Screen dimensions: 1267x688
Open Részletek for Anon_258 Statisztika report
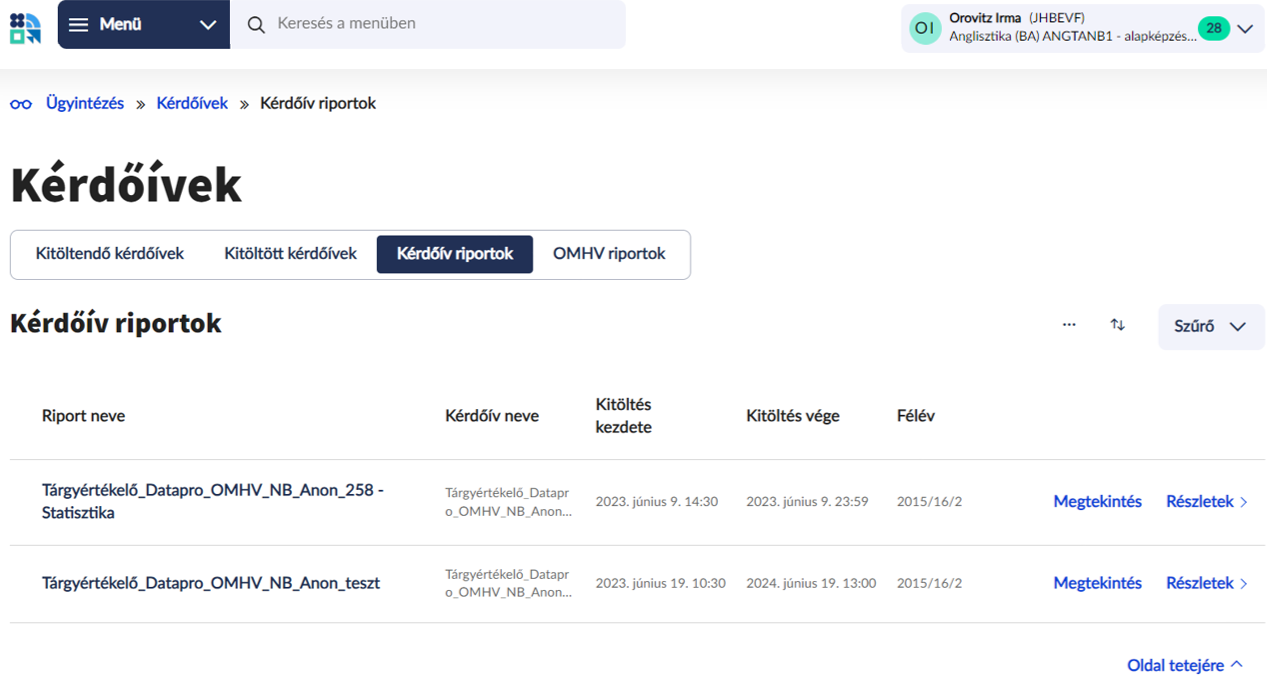click(1207, 501)
